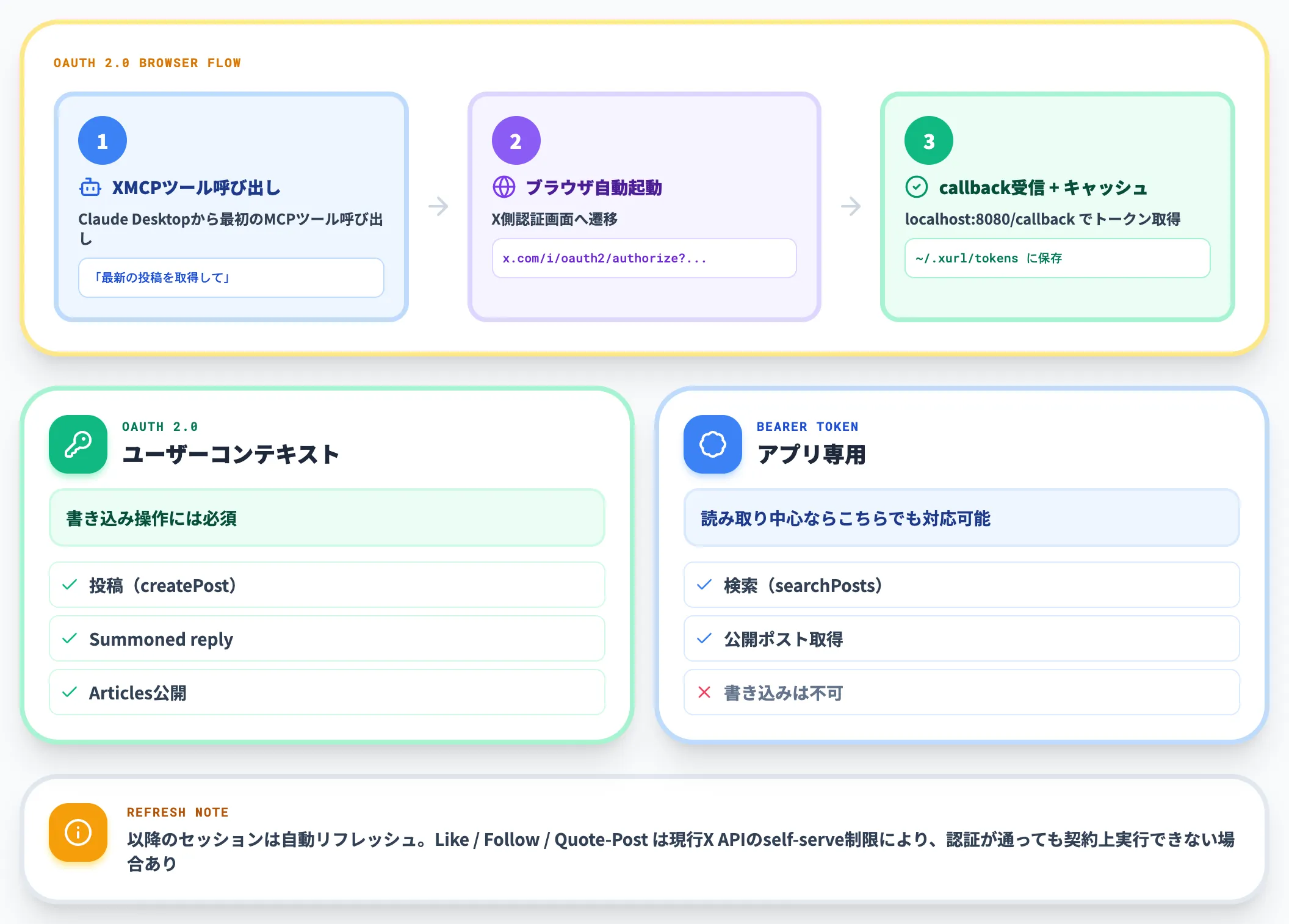
Task: Click the ユーザーコンテキスト heading
Action: pos(231,454)
